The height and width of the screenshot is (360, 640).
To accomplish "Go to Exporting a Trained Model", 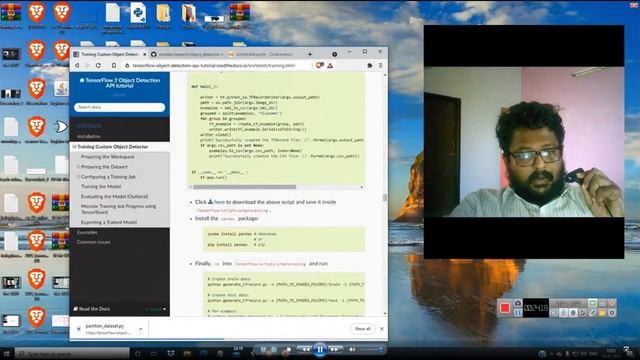I will click(x=109, y=222).
